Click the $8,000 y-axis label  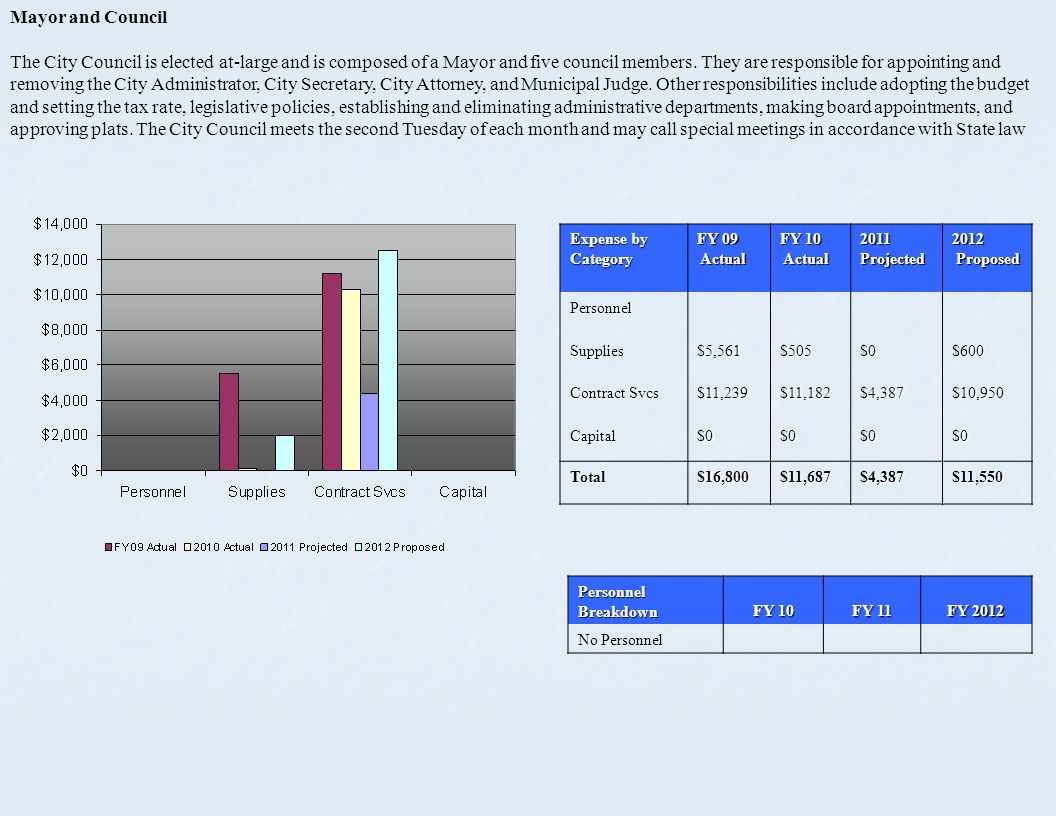[65, 330]
